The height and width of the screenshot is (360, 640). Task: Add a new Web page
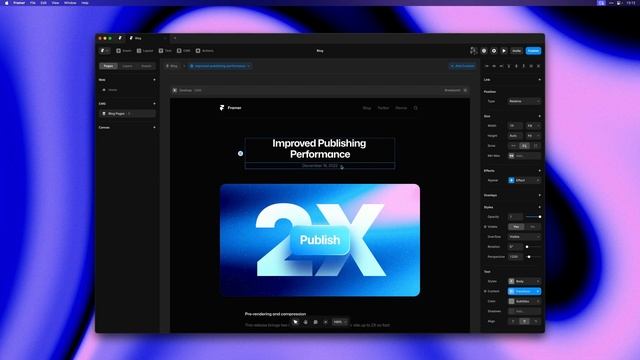(154, 80)
